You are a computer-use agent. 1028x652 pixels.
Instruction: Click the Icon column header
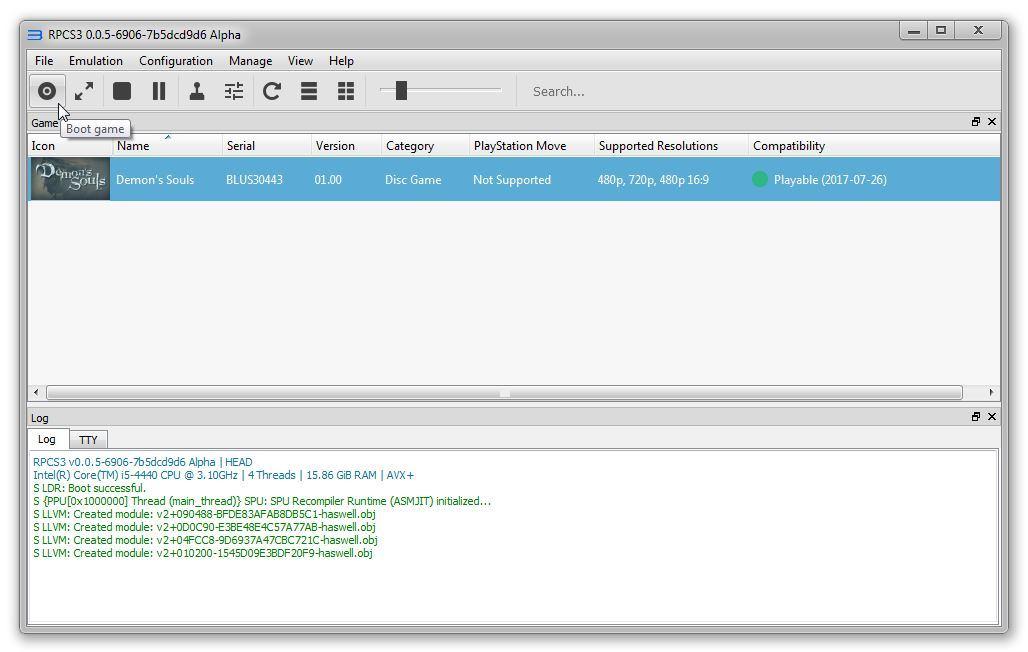pos(70,146)
